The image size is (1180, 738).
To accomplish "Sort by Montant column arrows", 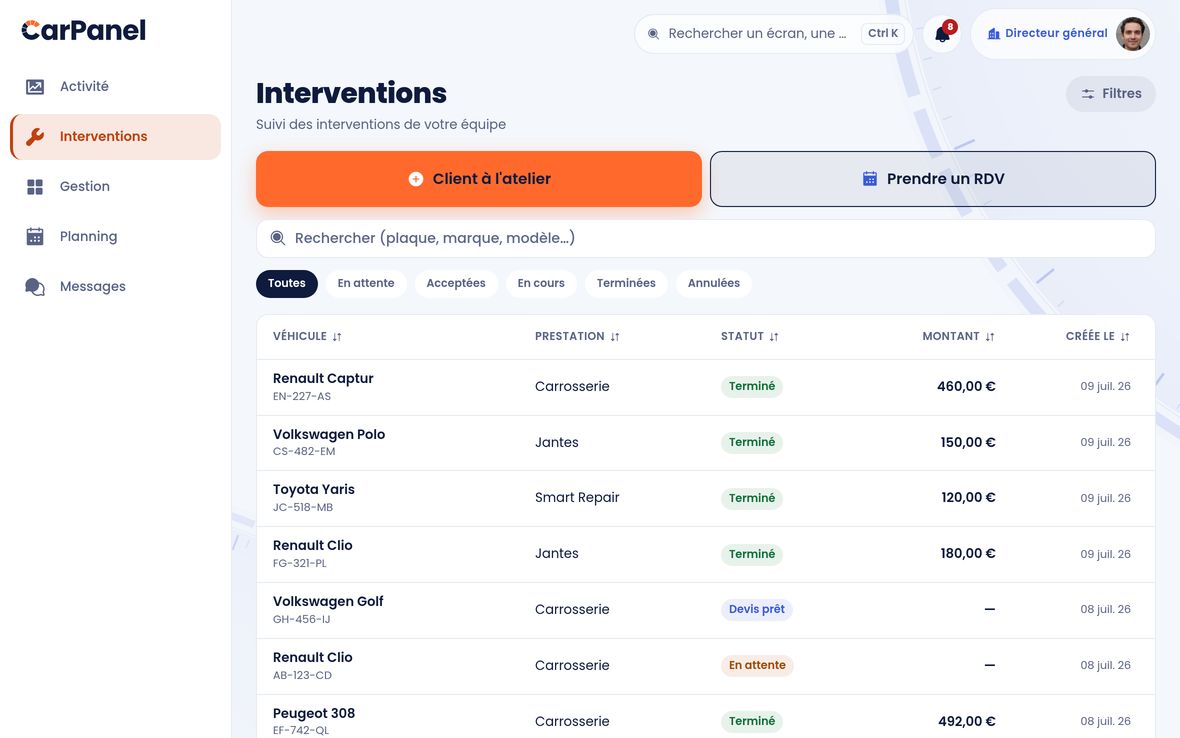I will click(x=990, y=337).
